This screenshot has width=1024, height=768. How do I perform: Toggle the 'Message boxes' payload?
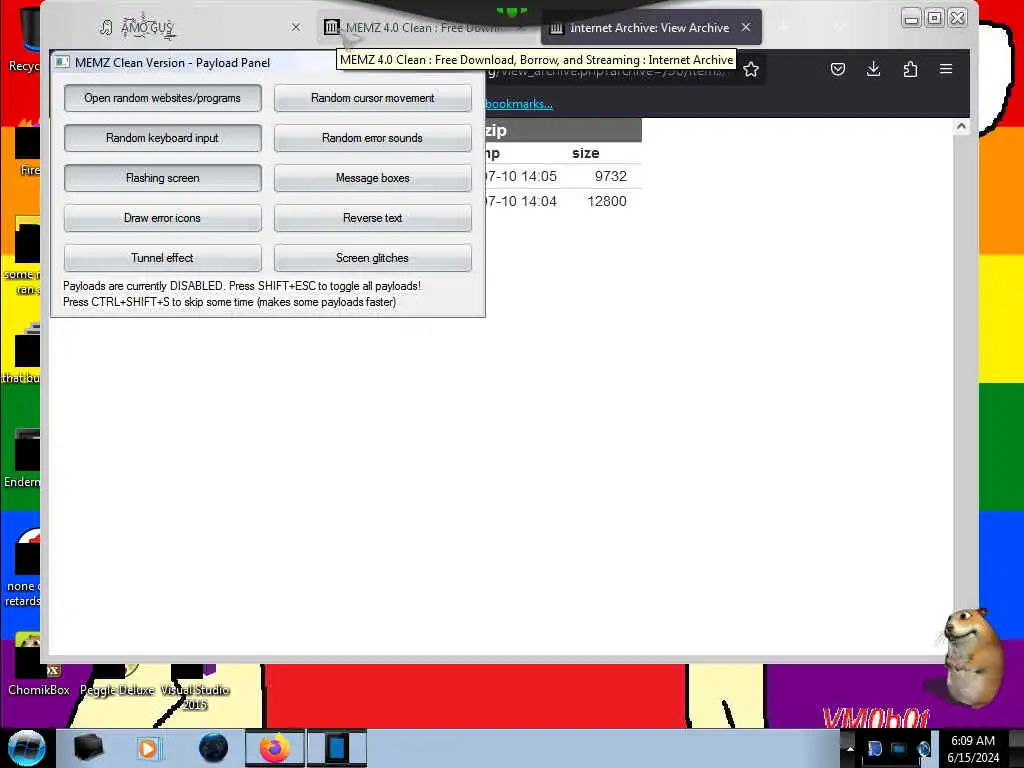(x=372, y=178)
